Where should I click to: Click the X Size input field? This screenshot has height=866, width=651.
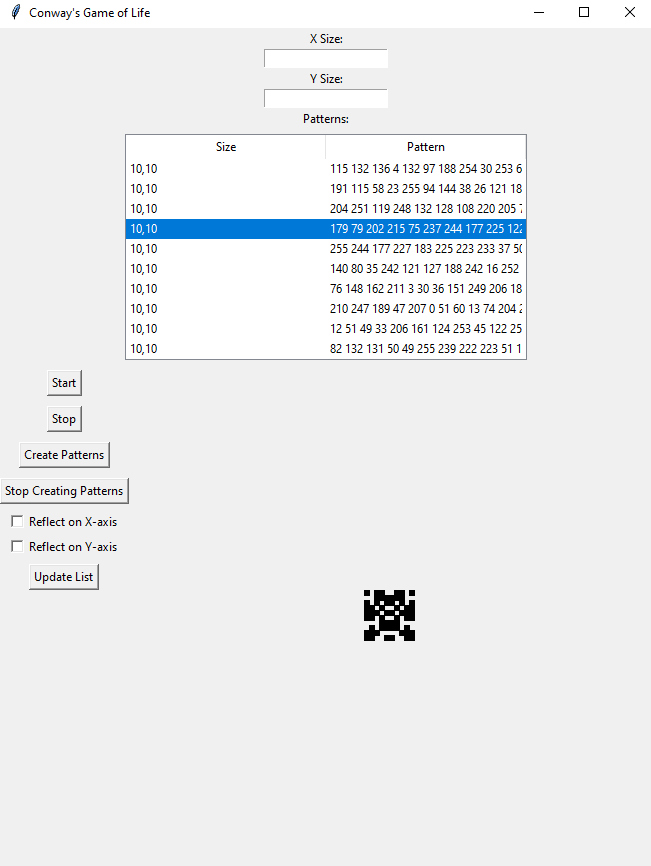pos(326,59)
